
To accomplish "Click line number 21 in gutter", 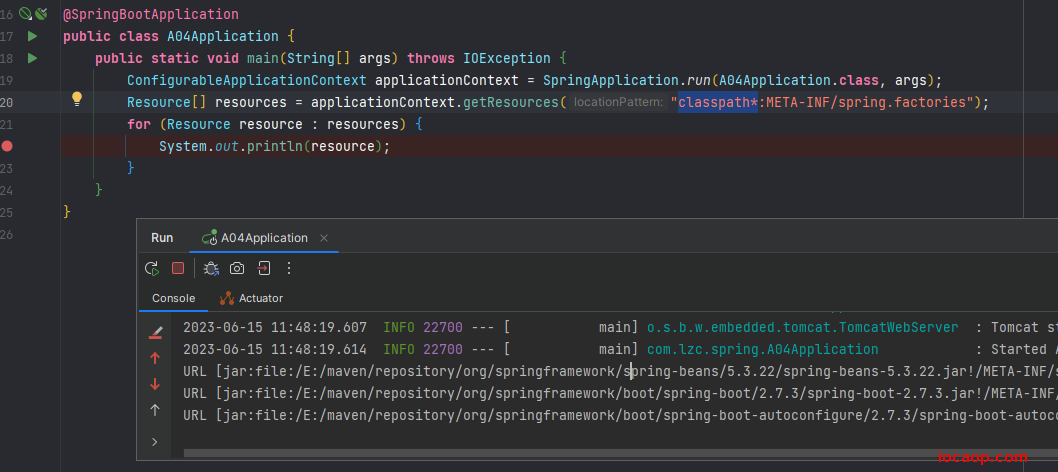I will [6, 125].
